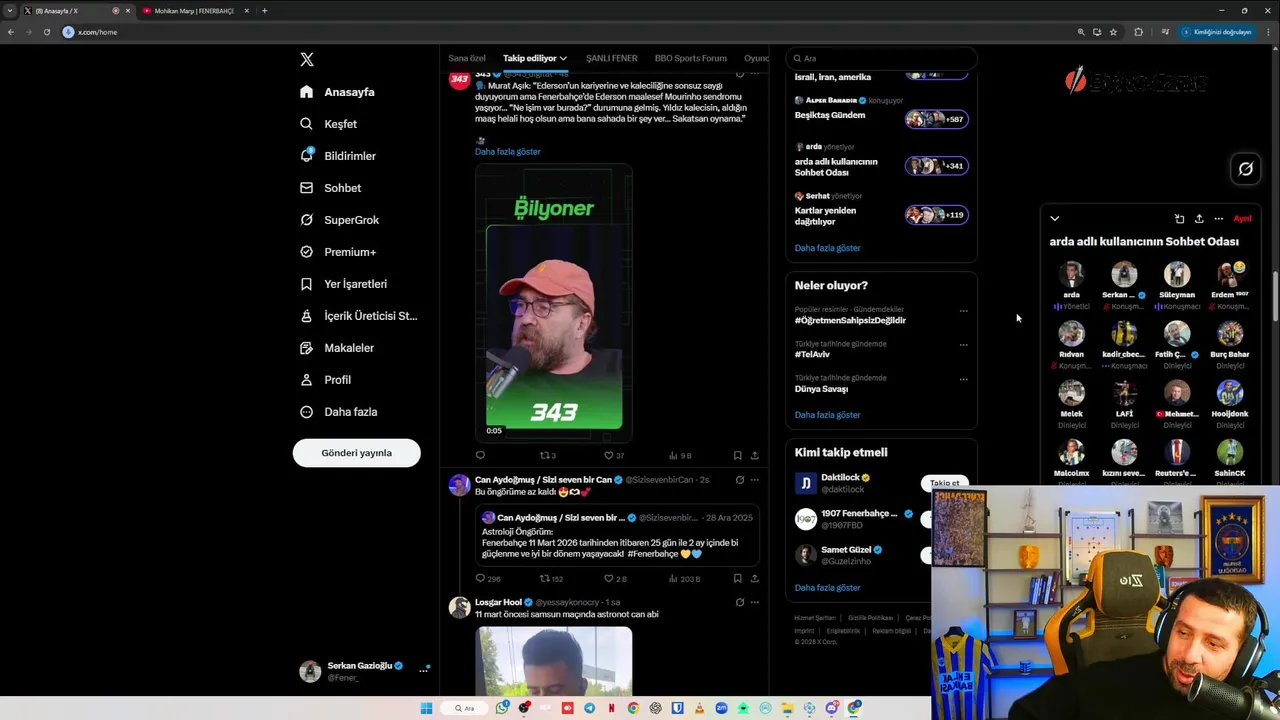Open Beşiktaş Gündem space with +587
This screenshot has width=1280, height=720.
[881, 115]
